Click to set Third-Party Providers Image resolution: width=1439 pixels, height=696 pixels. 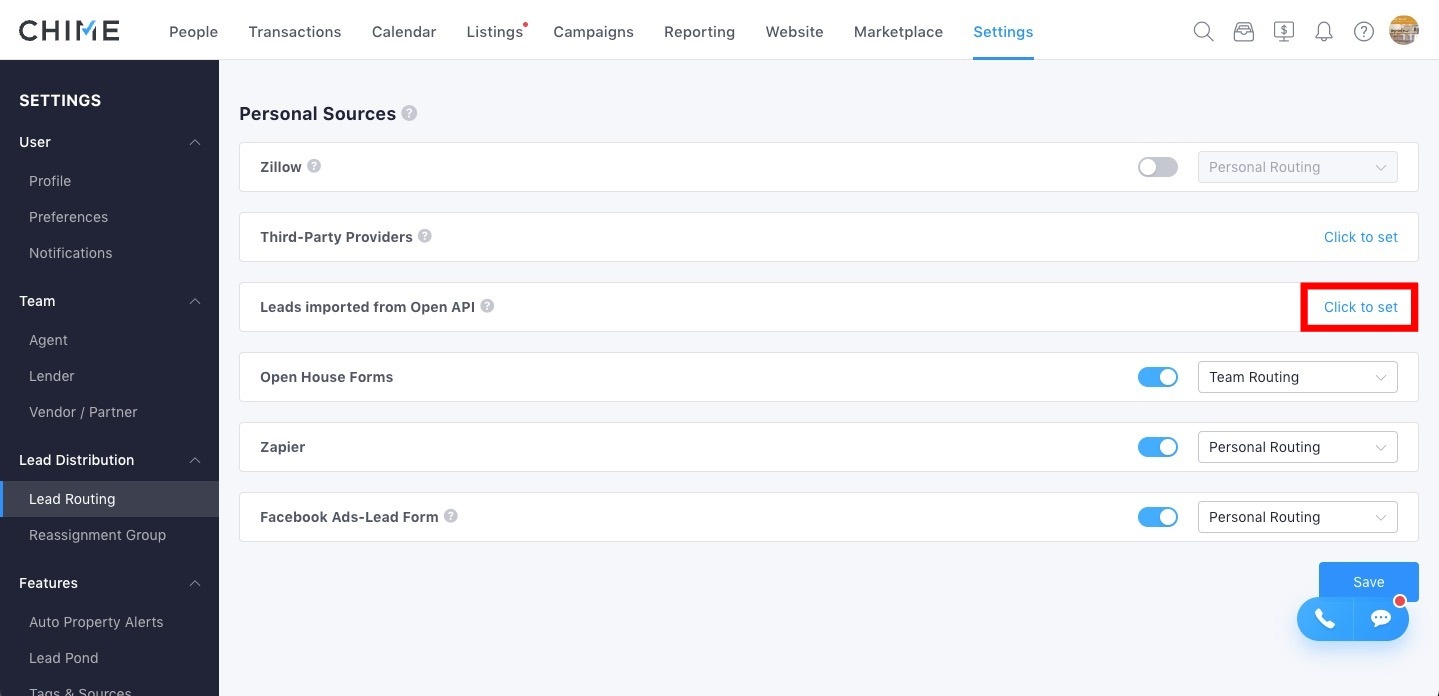point(1360,237)
